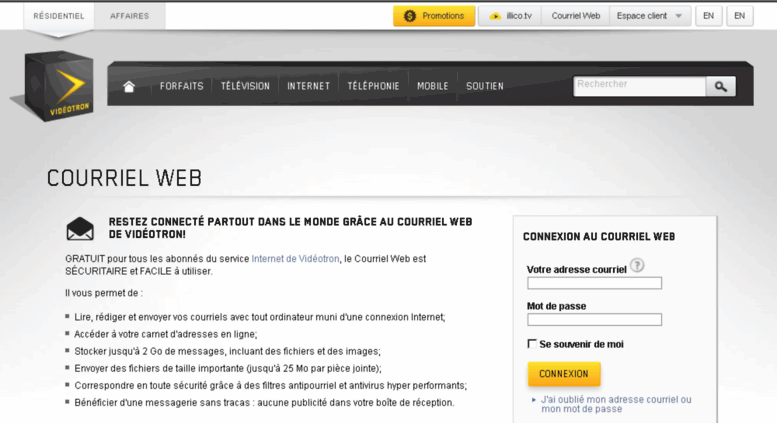Click the last EN language button

coord(739,16)
